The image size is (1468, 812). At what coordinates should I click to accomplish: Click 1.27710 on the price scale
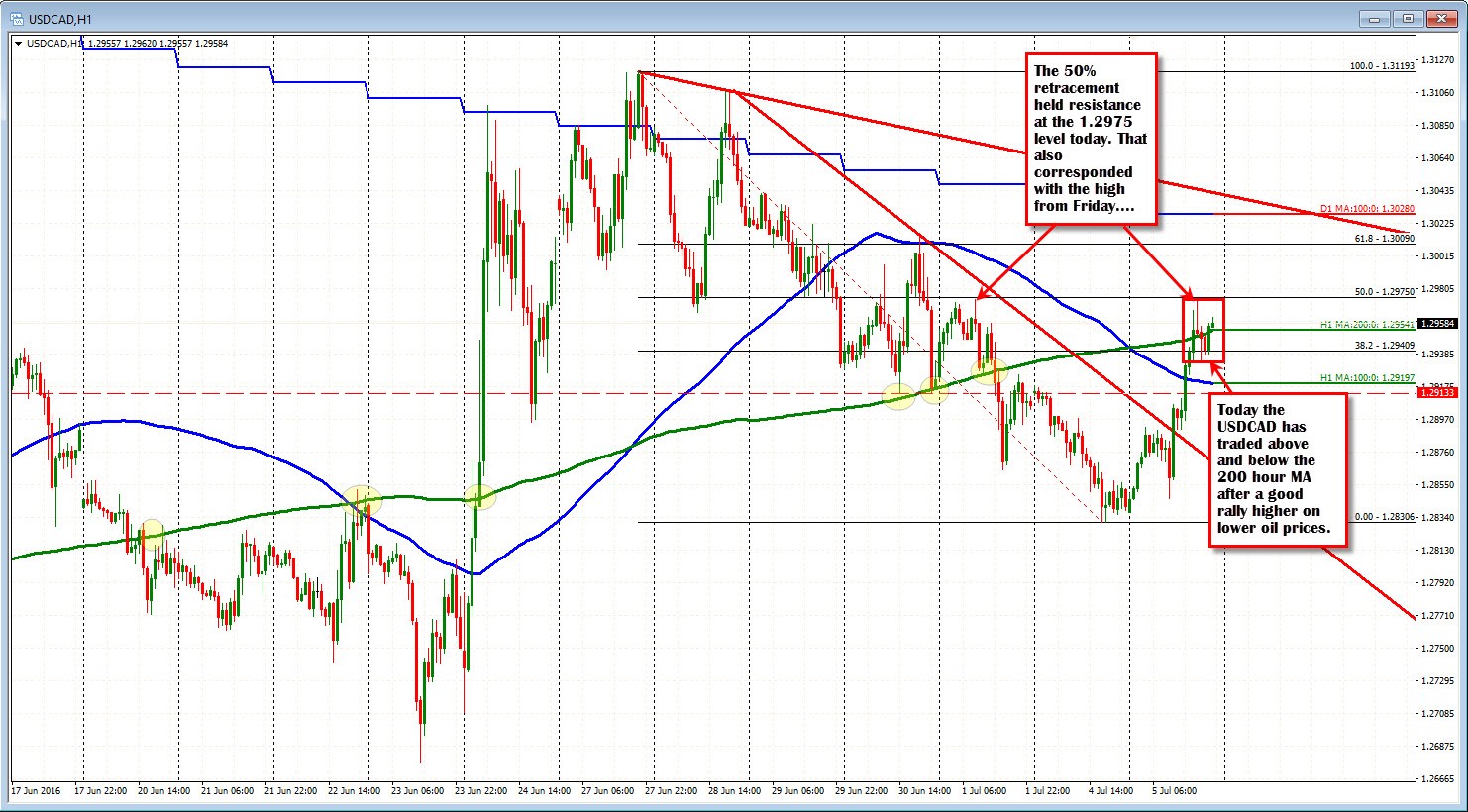(1438, 616)
